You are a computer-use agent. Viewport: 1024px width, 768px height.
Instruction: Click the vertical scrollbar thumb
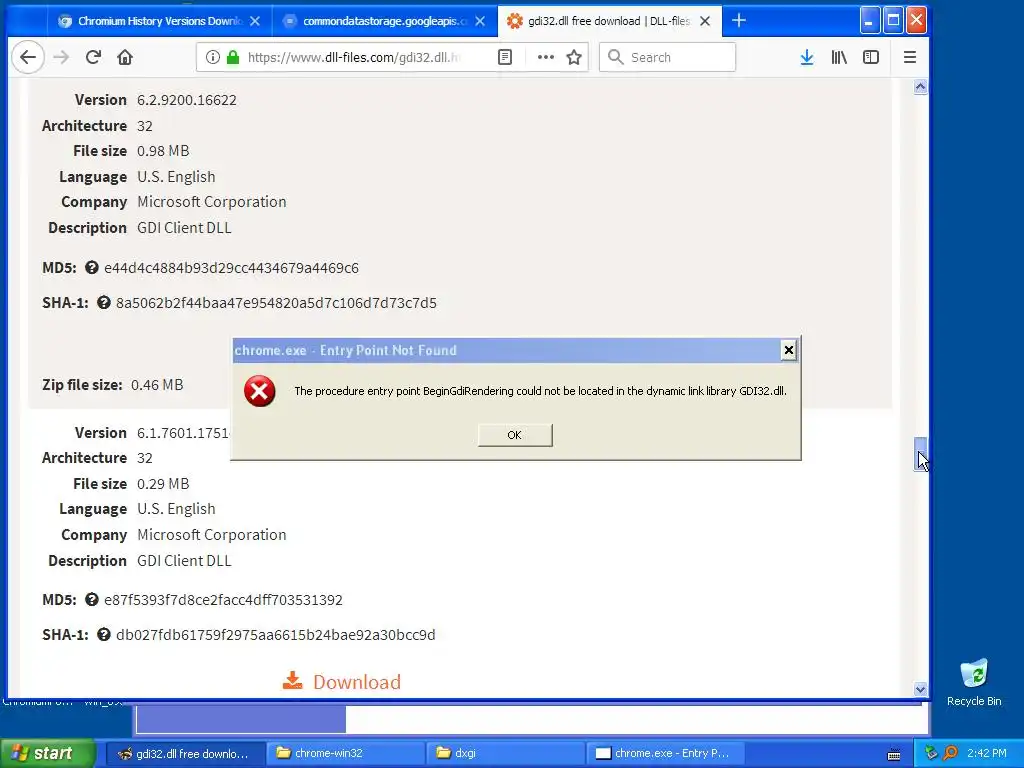click(x=920, y=454)
